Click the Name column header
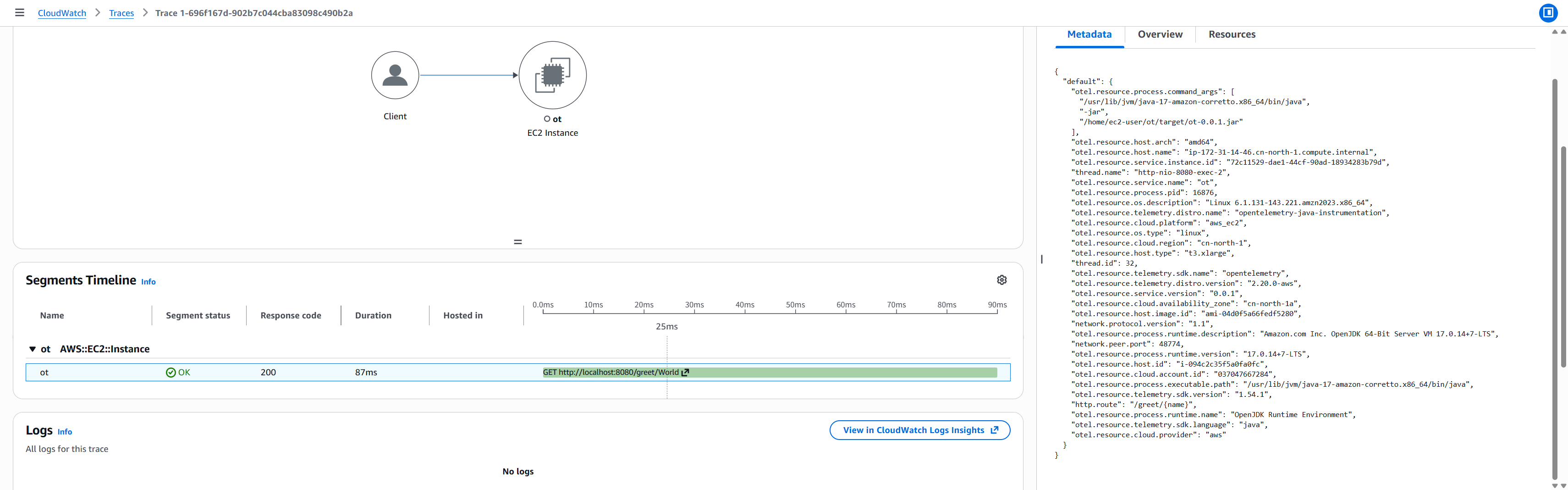1568x490 pixels. (52, 316)
